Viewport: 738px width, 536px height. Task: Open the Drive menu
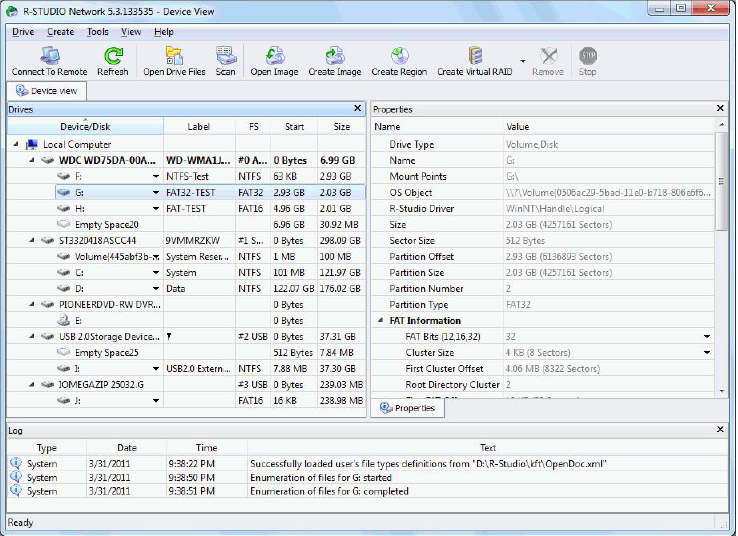[x=23, y=32]
